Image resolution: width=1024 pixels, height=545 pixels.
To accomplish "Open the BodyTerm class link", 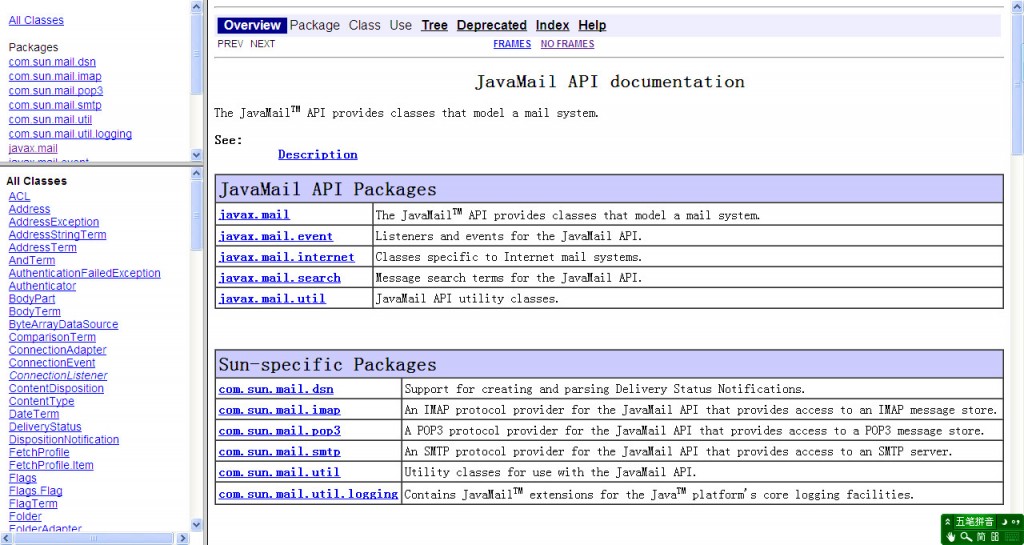I will tap(35, 311).
